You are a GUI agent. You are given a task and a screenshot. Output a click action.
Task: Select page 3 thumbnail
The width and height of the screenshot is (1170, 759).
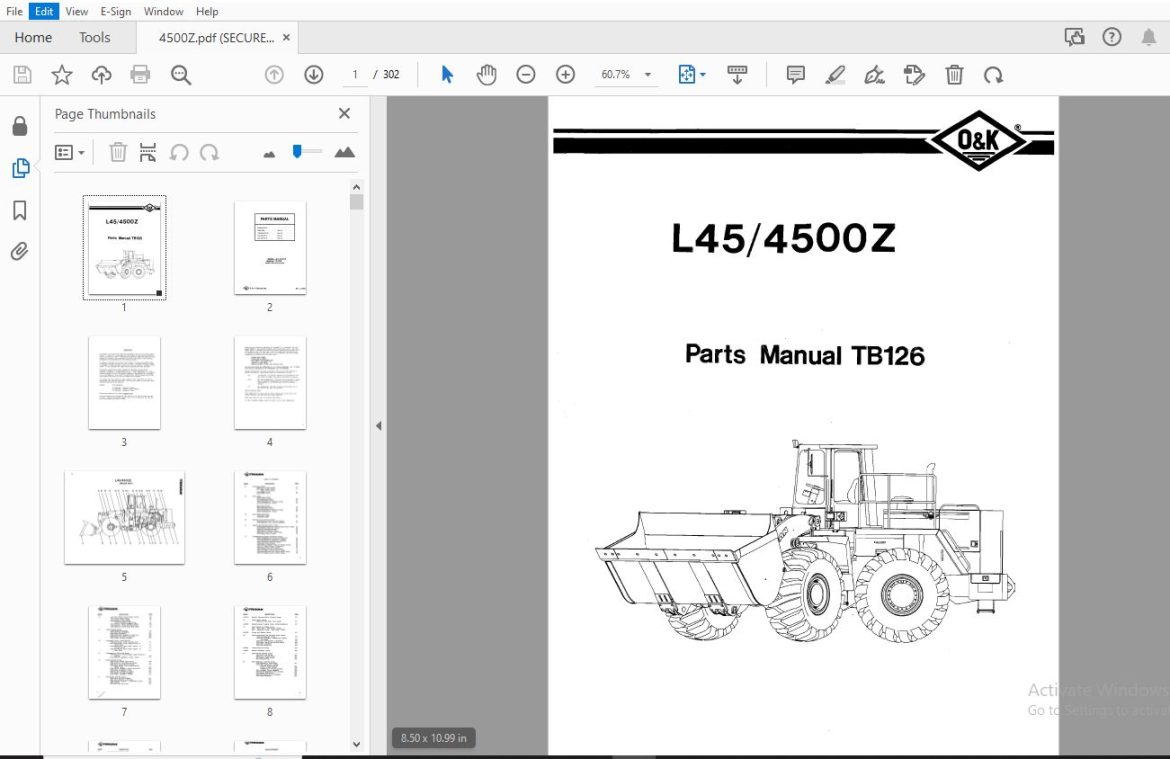[125, 383]
